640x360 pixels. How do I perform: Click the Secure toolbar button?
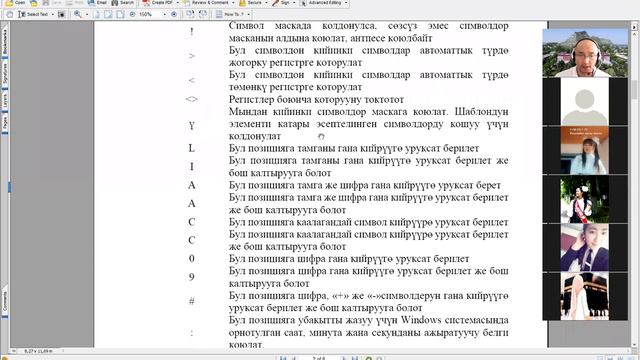tap(250, 2)
